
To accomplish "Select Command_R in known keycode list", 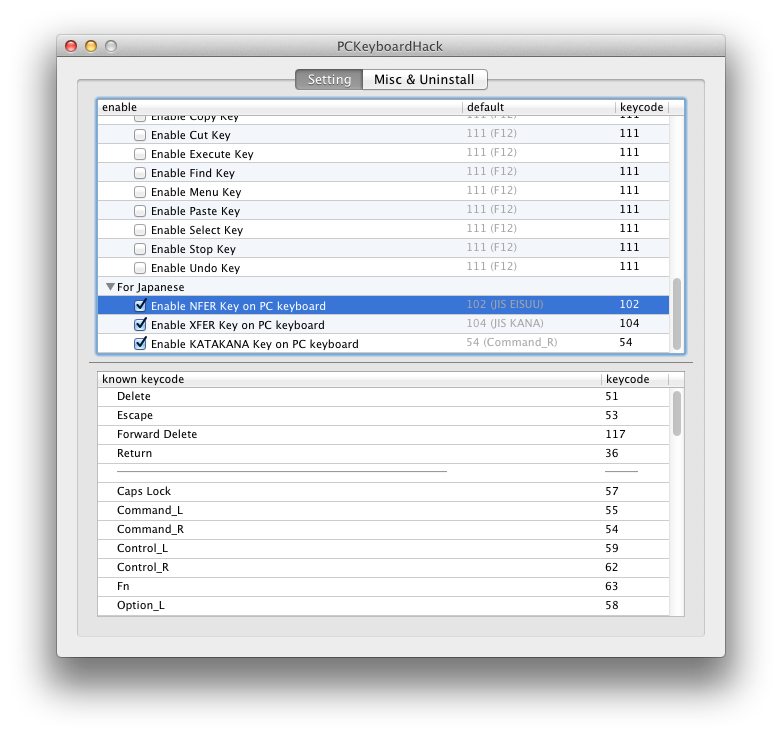I will tap(383, 529).
